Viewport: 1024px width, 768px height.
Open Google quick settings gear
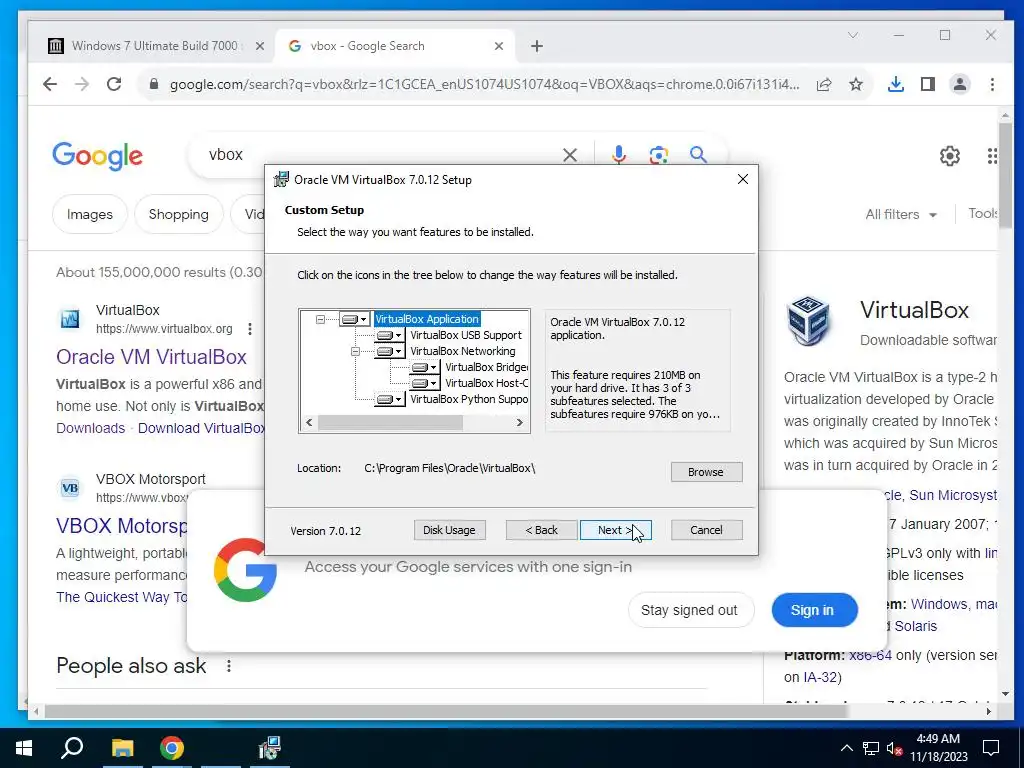[x=950, y=156]
